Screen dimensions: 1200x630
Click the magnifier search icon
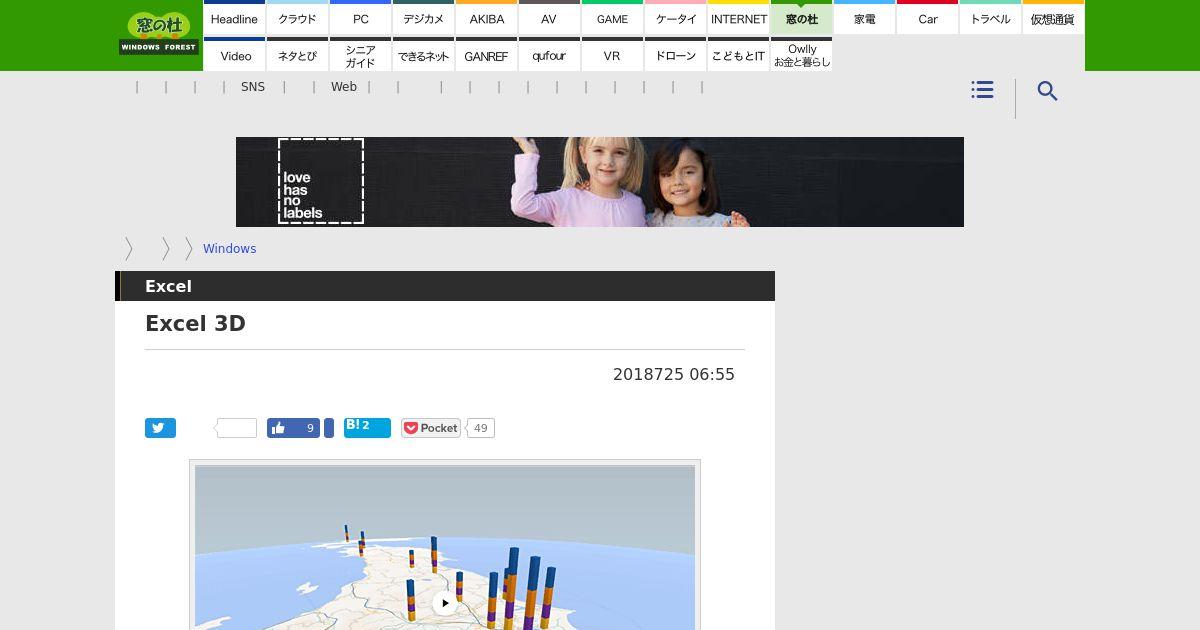1047,91
